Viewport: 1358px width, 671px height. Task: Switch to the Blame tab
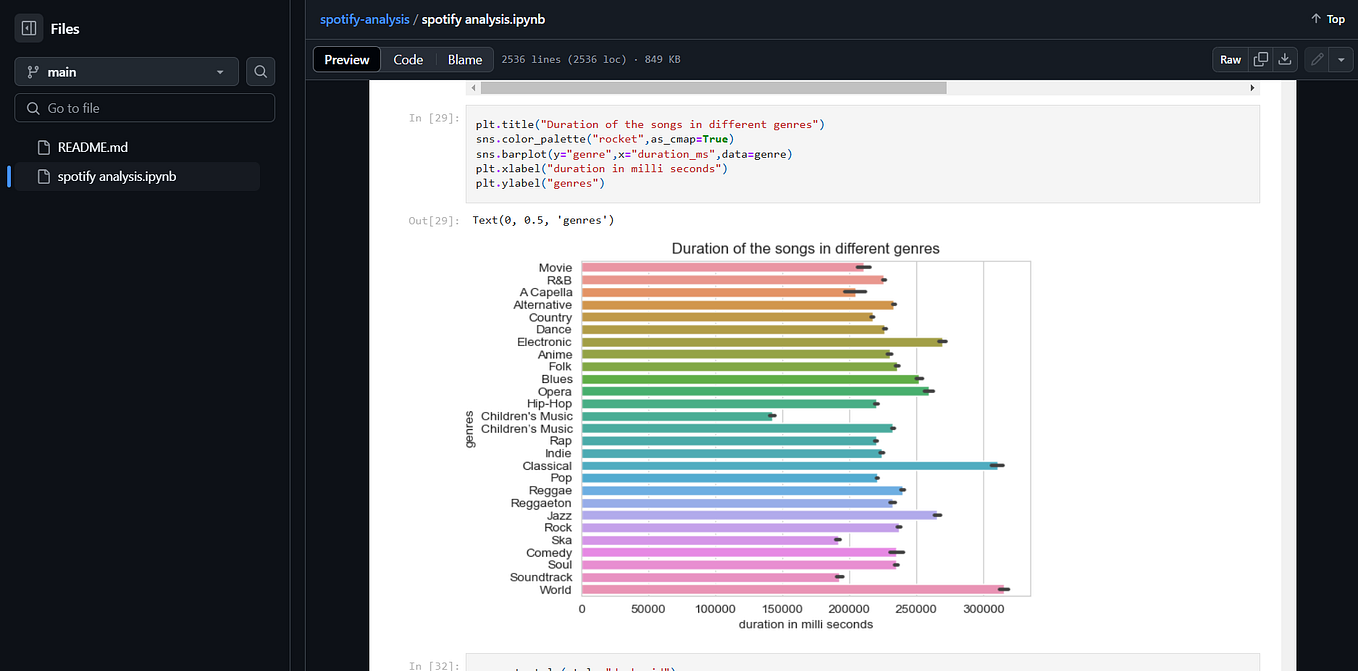pos(464,59)
